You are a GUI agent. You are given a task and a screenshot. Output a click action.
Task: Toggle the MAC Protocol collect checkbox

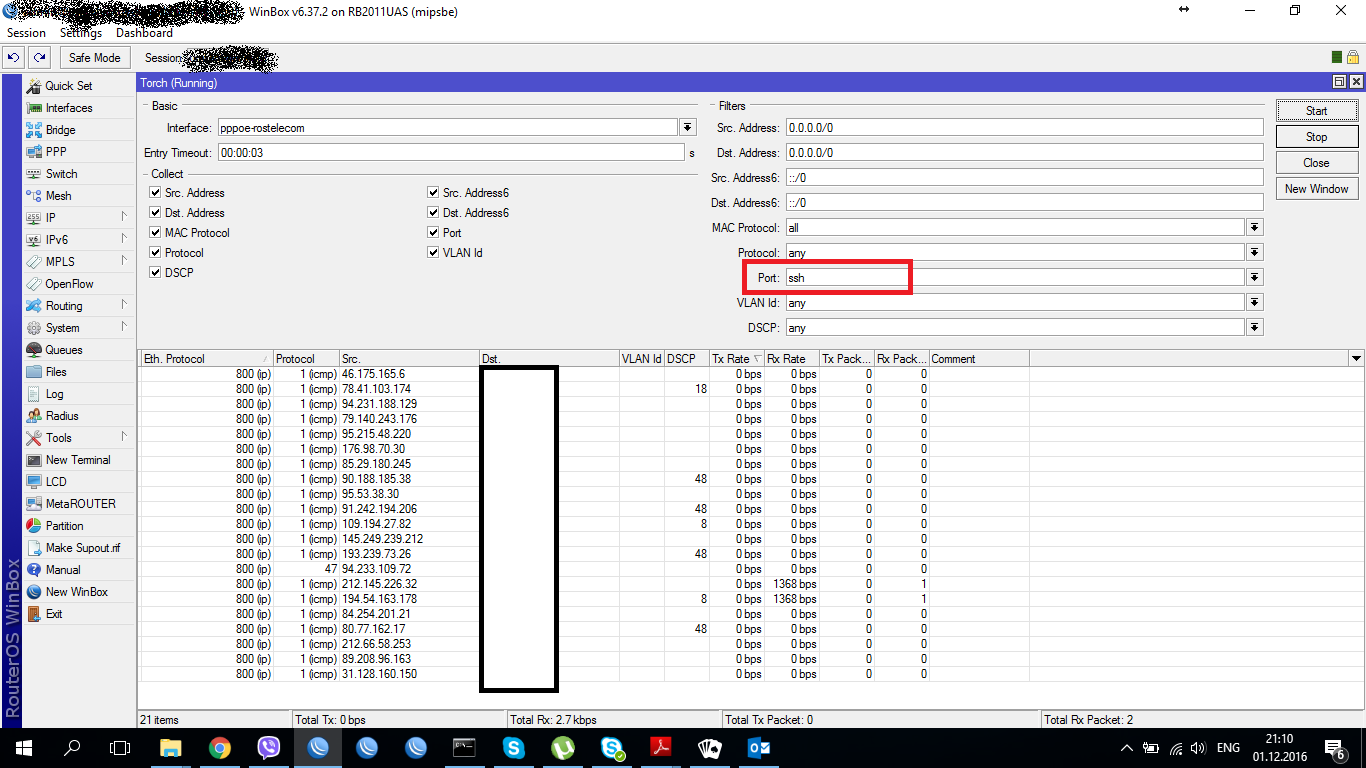155,233
